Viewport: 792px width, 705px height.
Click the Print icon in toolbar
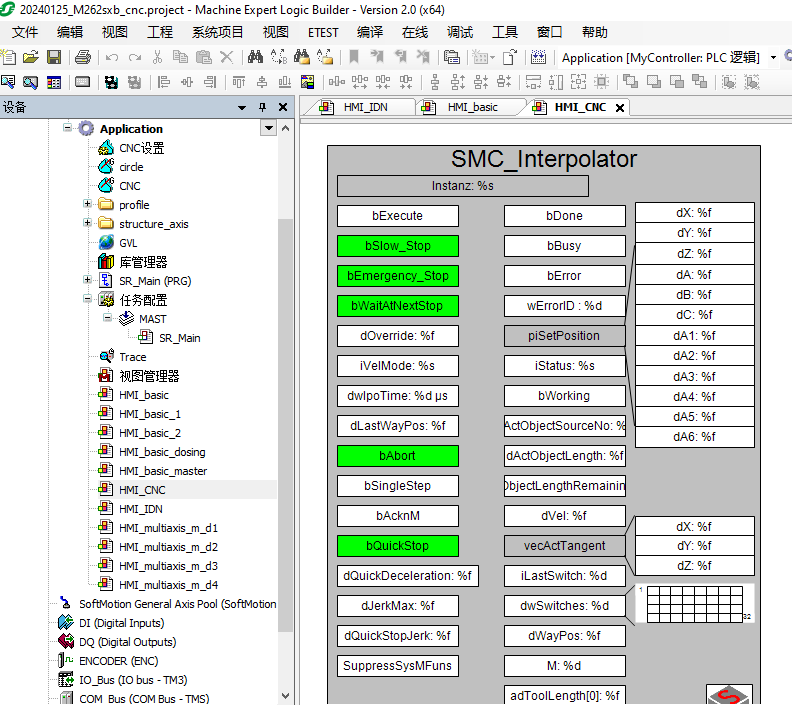[x=82, y=57]
